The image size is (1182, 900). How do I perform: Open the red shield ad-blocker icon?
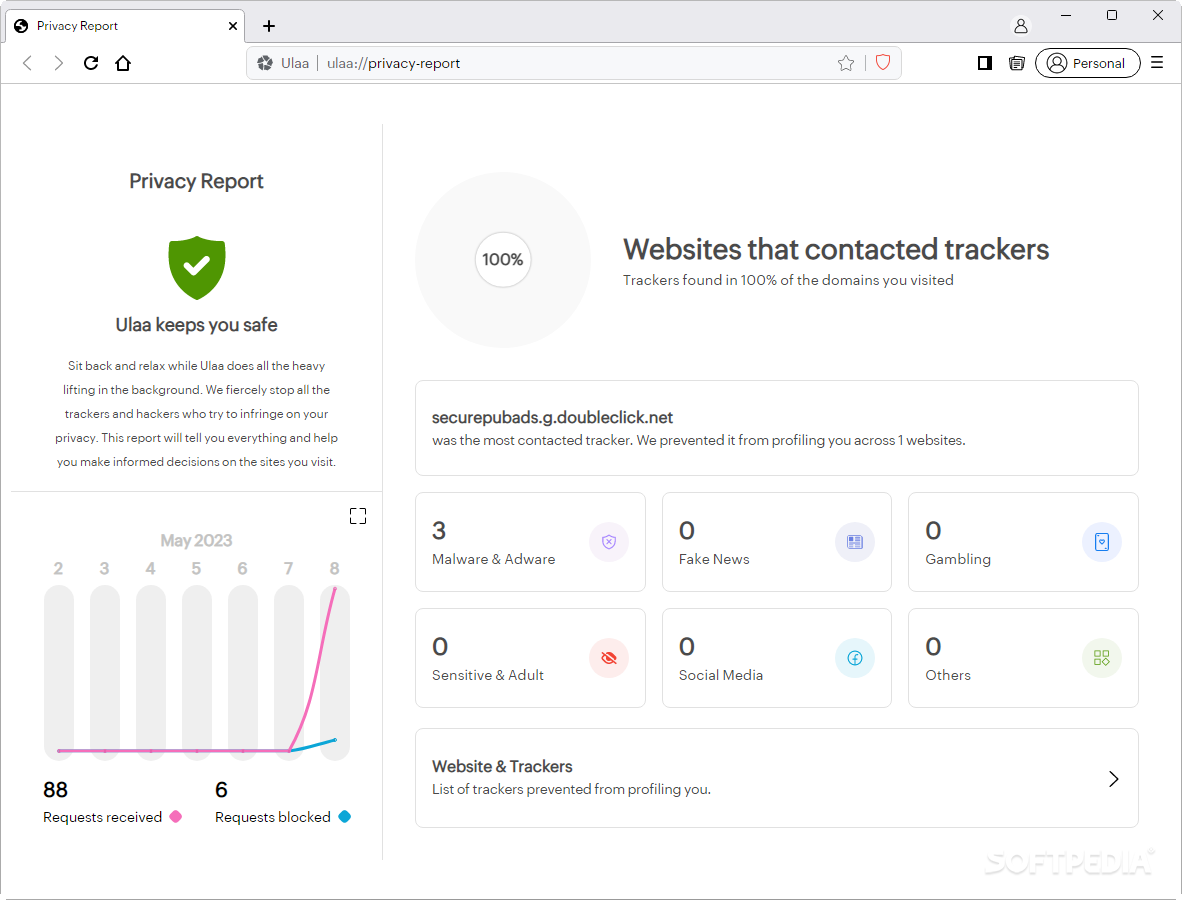click(x=883, y=63)
